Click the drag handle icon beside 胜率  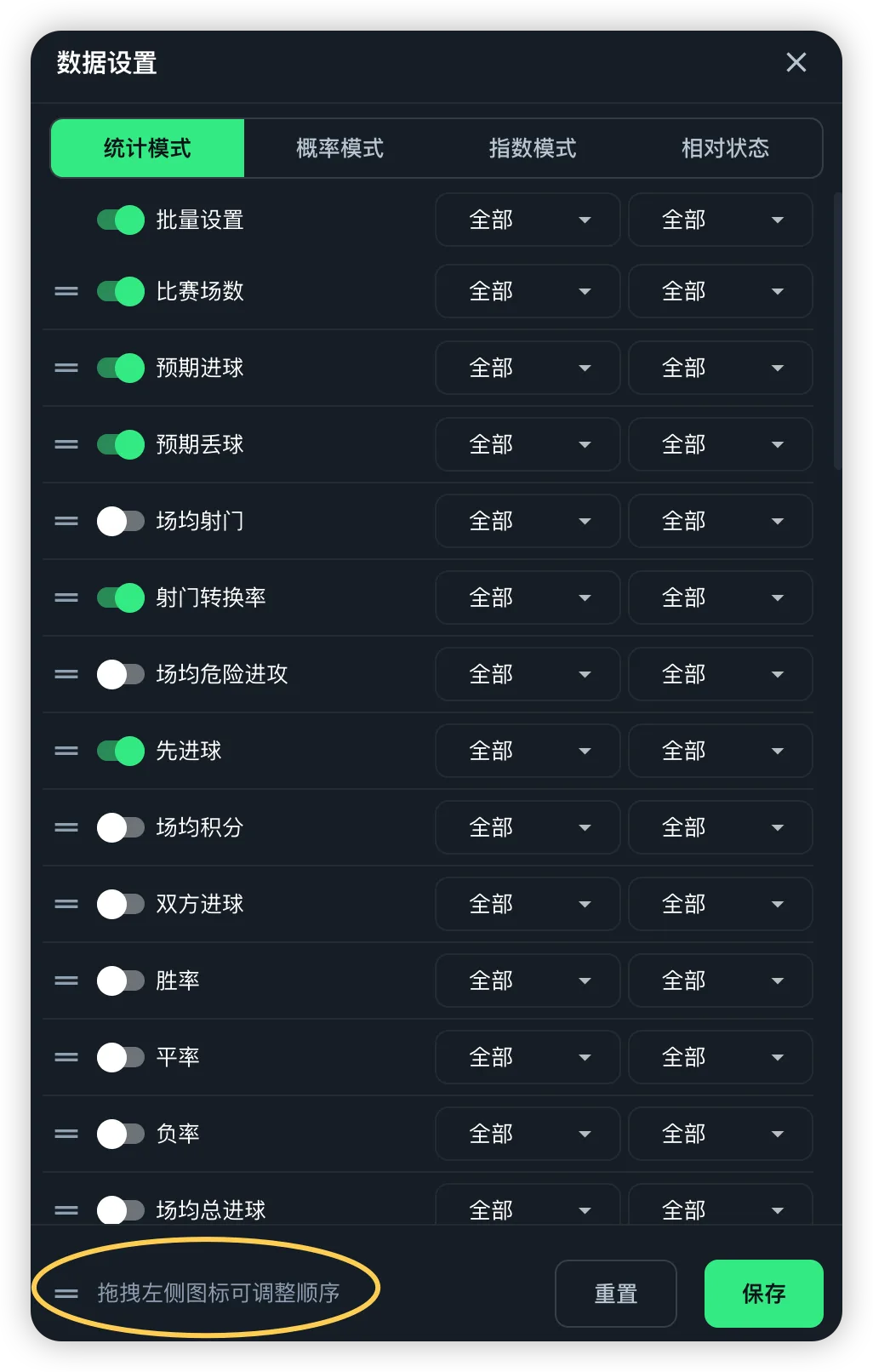click(x=66, y=980)
